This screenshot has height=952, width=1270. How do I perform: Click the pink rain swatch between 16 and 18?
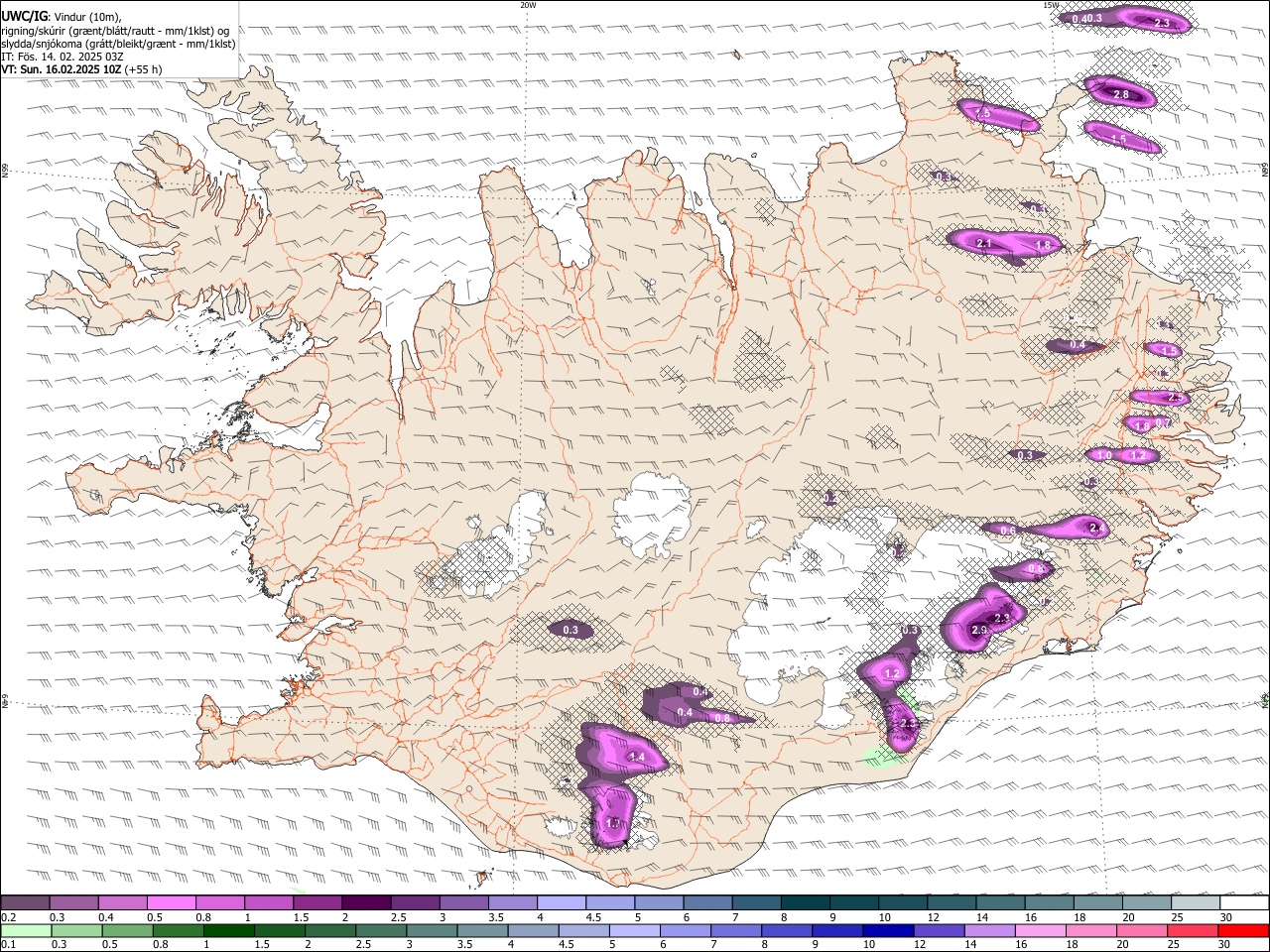coord(1040,930)
